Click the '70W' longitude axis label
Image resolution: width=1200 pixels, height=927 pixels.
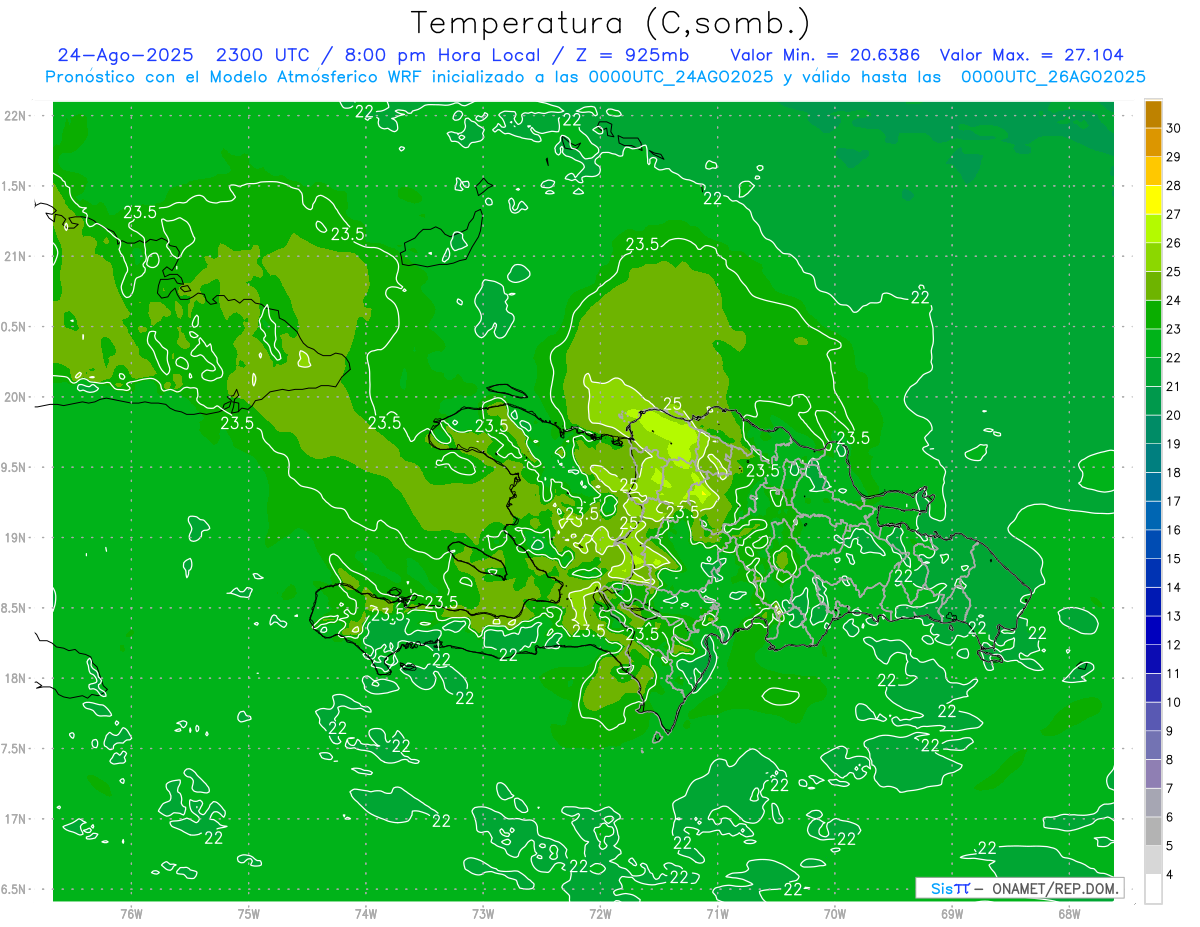click(x=835, y=914)
